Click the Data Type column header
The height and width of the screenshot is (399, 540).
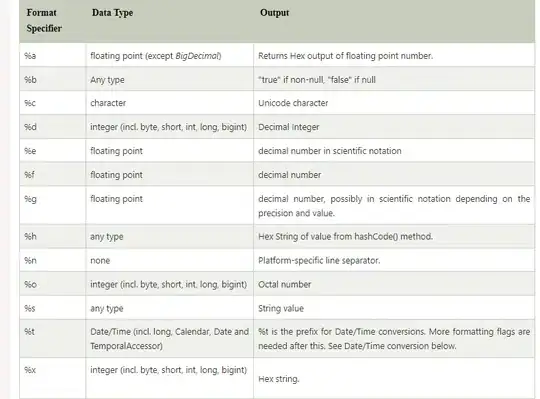point(112,13)
